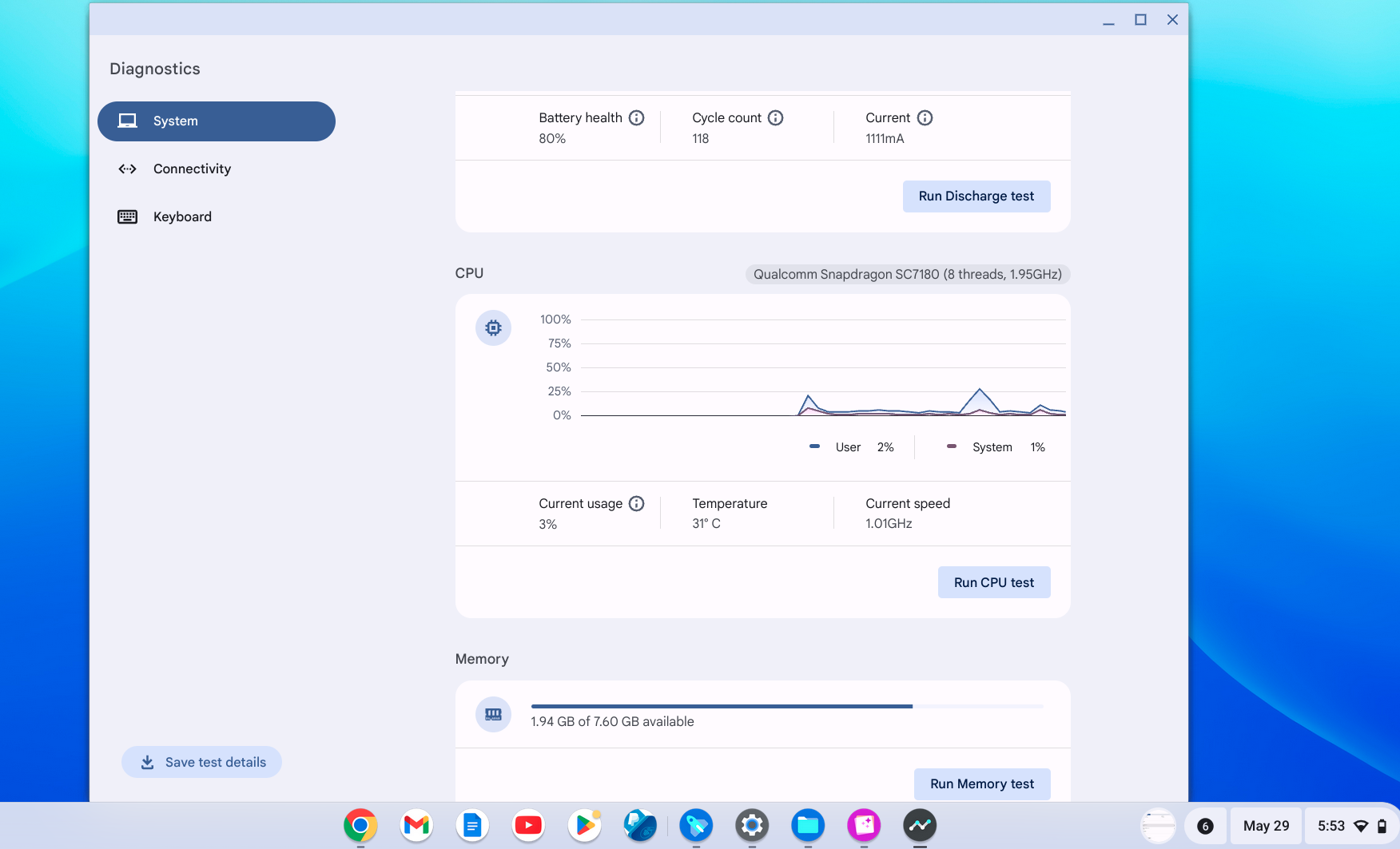Open the Files app in shelf
1400x849 pixels.
click(807, 825)
